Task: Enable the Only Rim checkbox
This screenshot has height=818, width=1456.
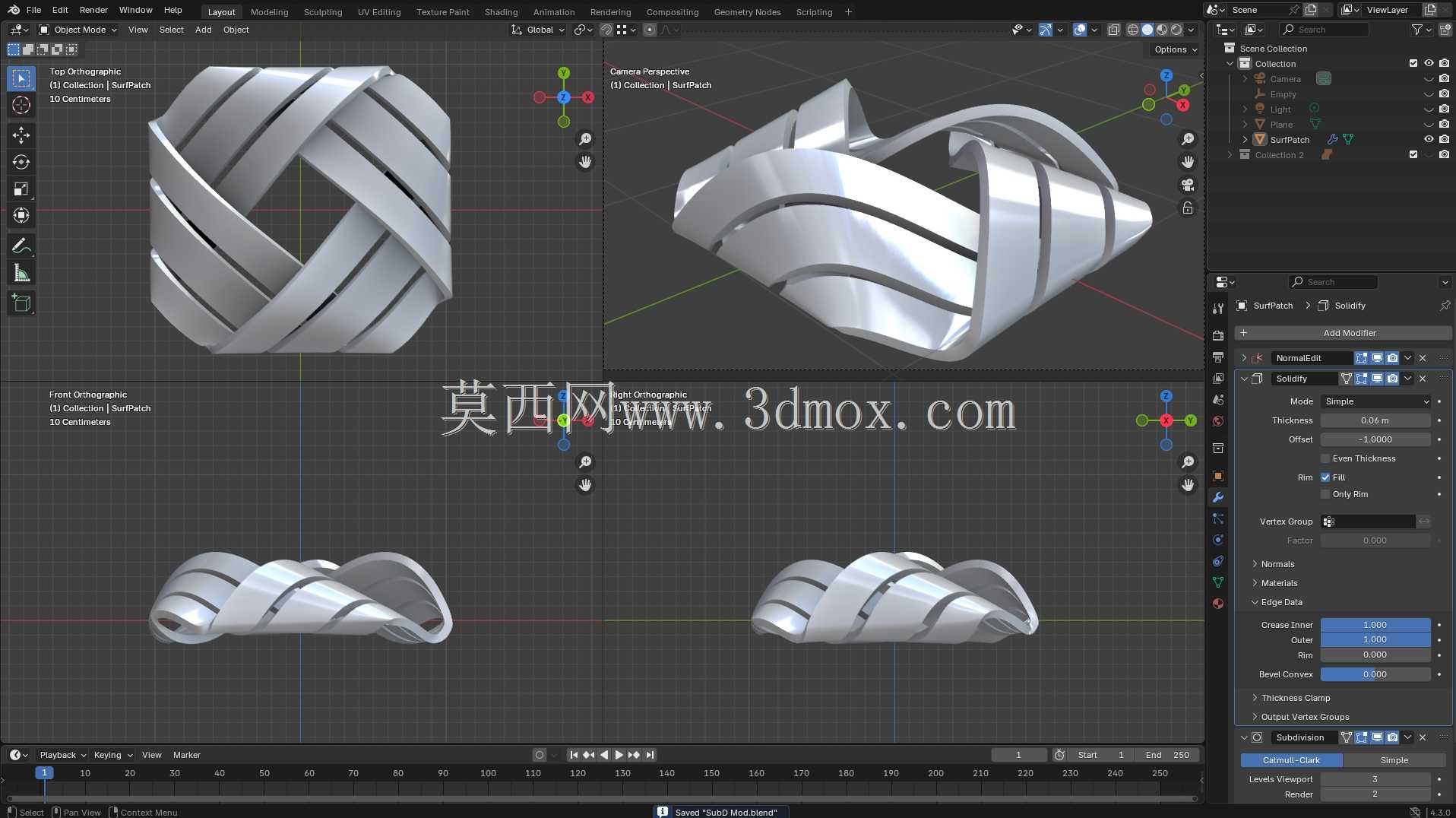Action: click(x=1325, y=494)
